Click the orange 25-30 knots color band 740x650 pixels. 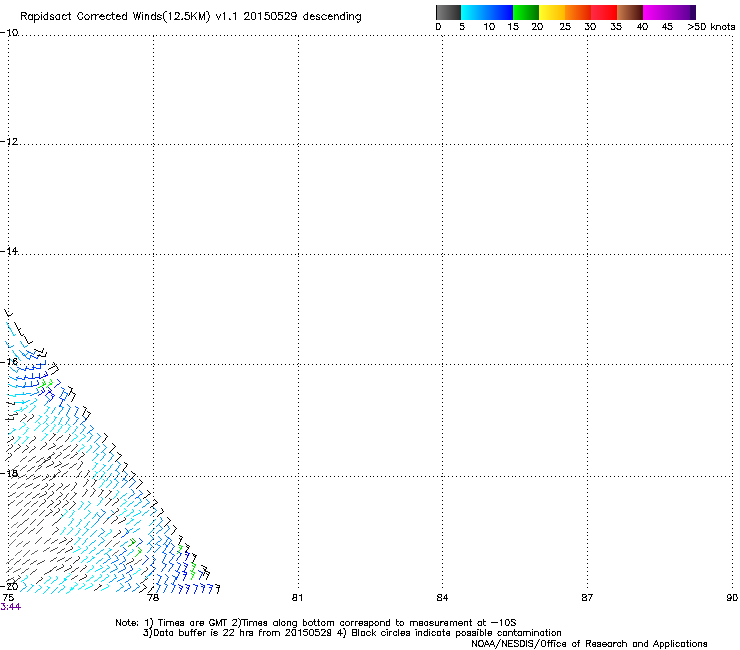tap(578, 12)
